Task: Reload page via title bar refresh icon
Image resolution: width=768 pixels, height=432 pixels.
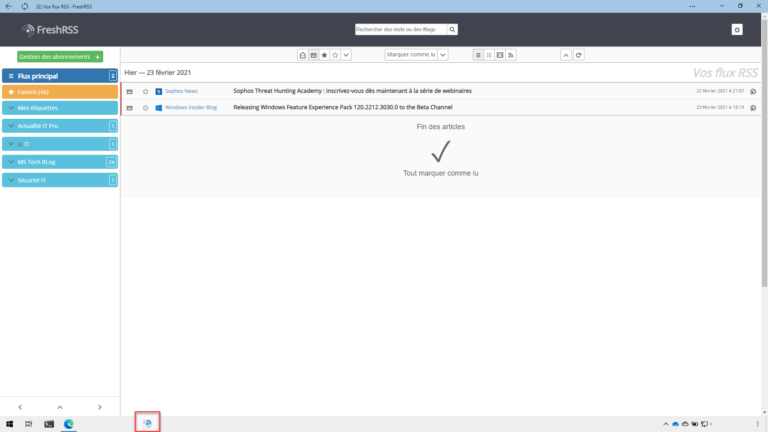Action: tap(24, 6)
